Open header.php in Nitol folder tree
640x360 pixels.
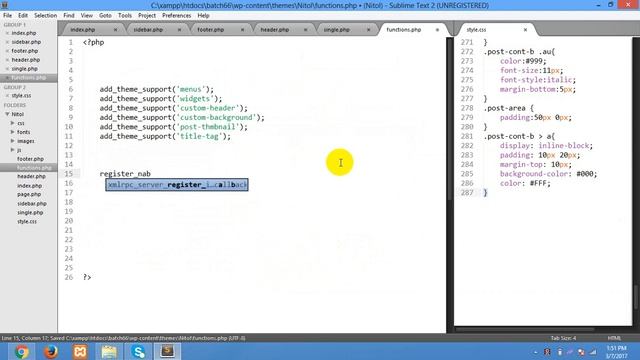click(31, 176)
